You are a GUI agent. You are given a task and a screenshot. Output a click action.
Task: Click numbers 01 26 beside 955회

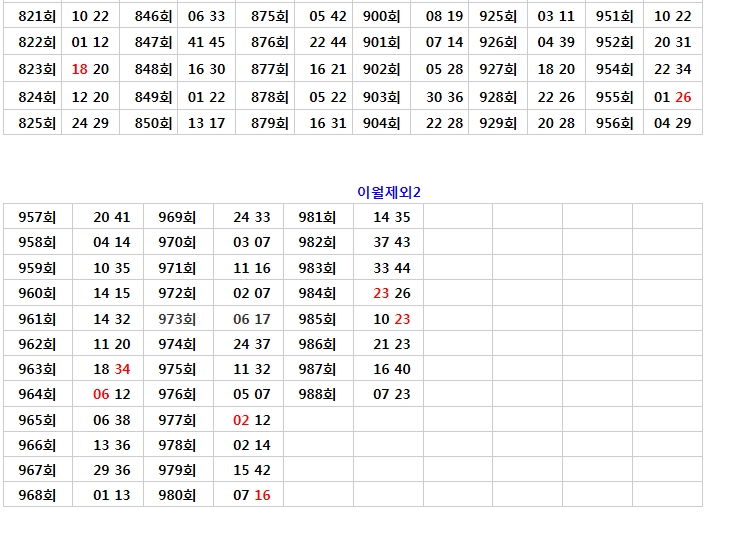pyautogui.click(x=672, y=97)
